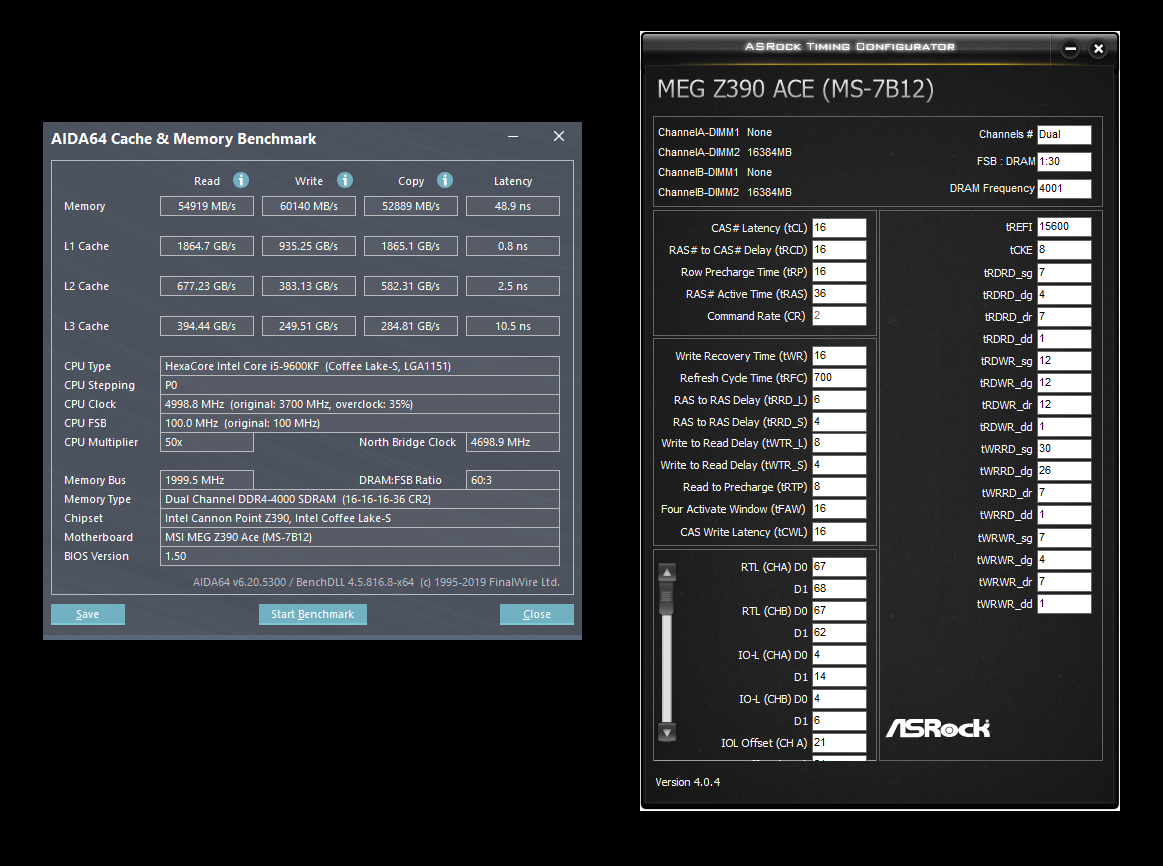Select the CAS Write Latency (tCWL) field
The image size is (1163, 866).
point(839,532)
